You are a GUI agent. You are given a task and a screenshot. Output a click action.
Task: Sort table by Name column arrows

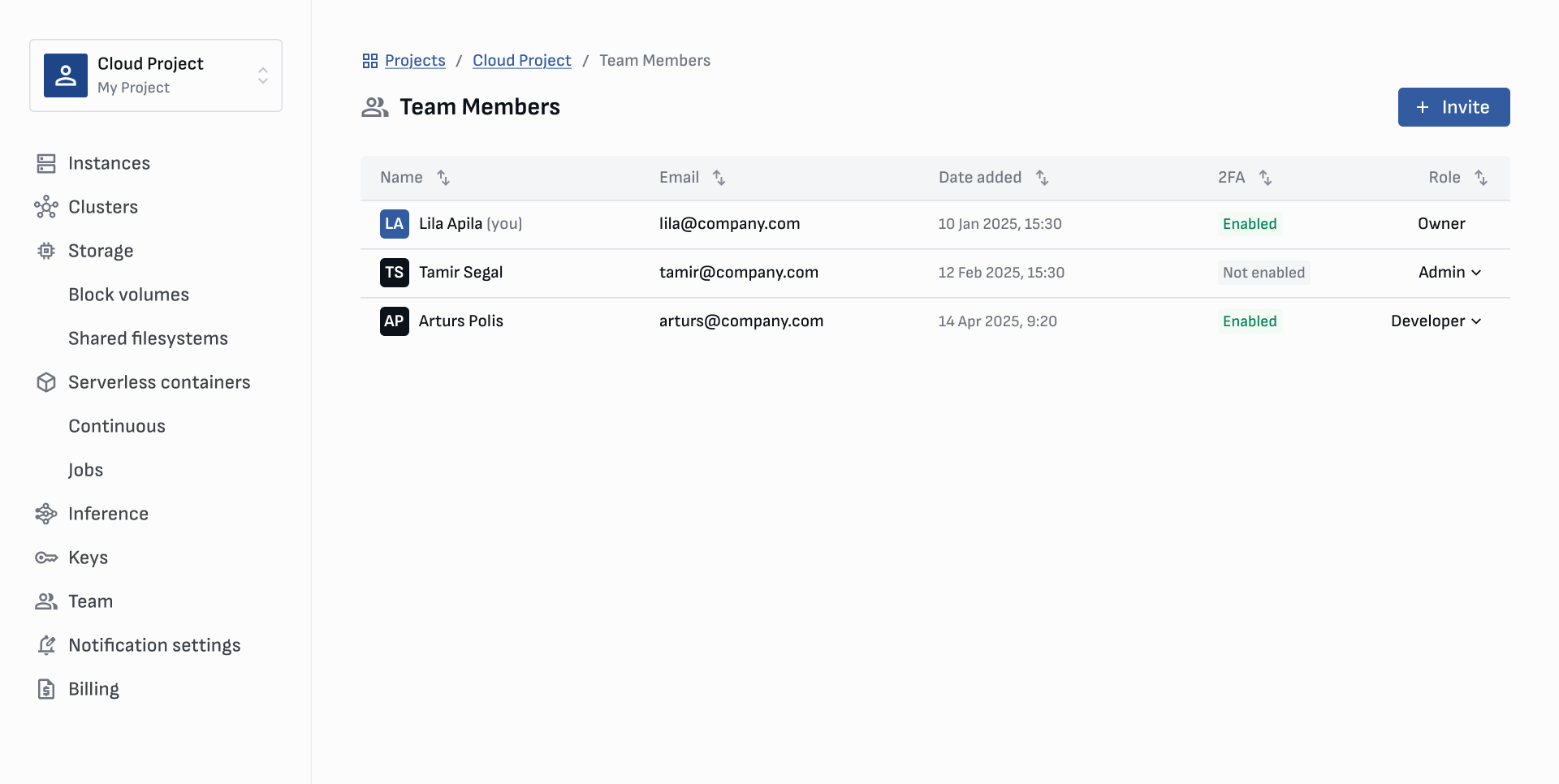click(x=443, y=178)
